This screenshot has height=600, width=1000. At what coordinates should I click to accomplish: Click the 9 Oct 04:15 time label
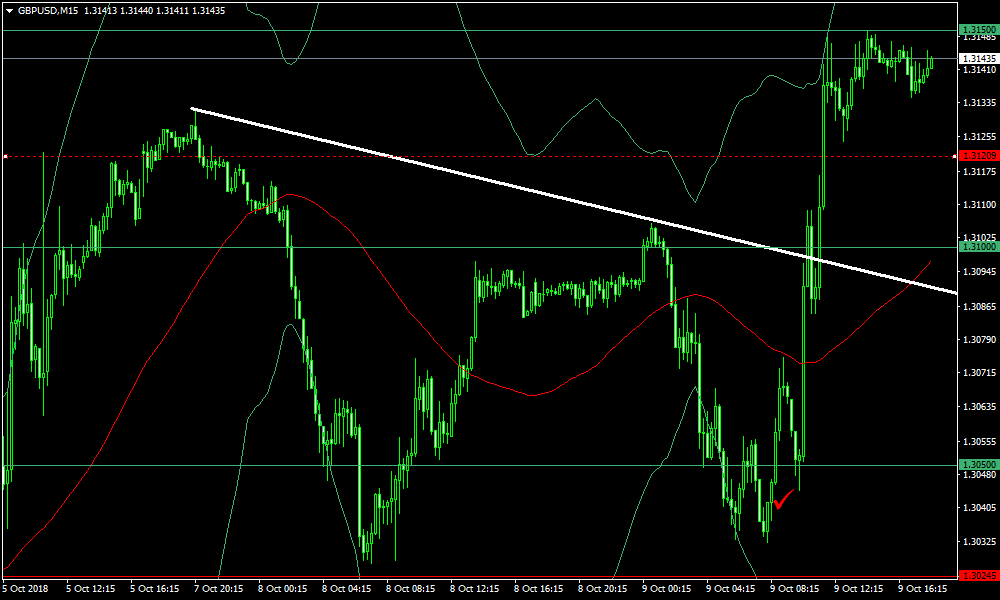[x=731, y=589]
